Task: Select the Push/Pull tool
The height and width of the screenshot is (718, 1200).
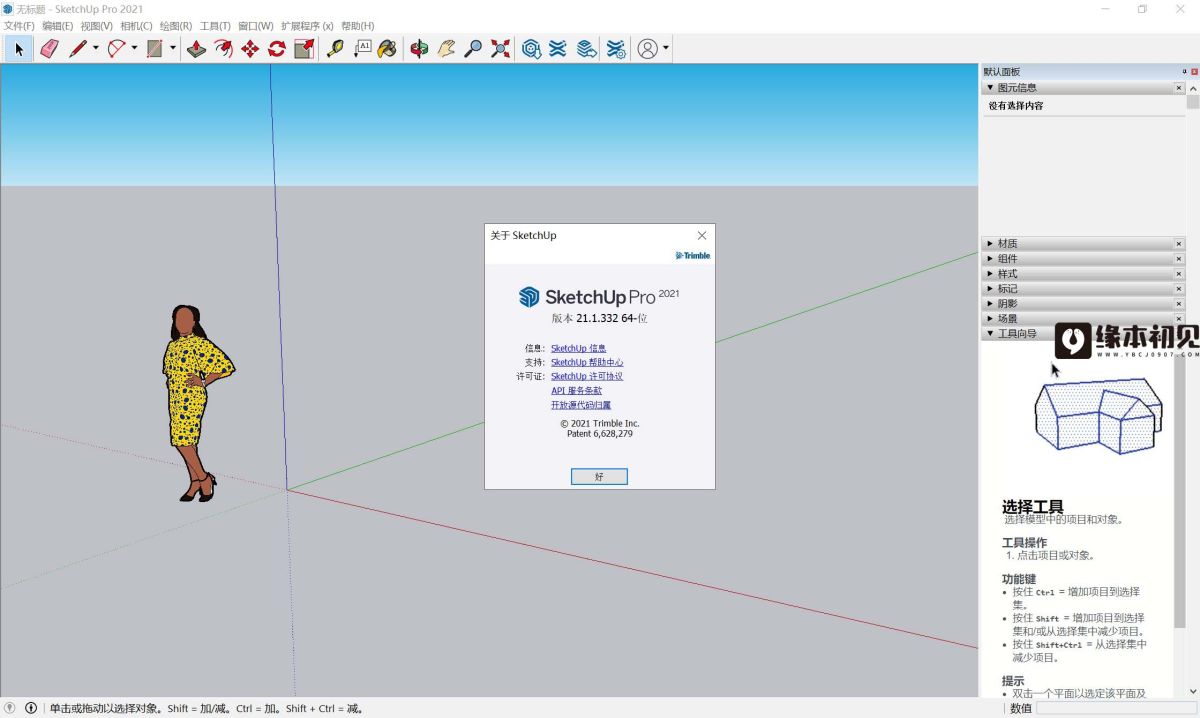Action: 196,48
